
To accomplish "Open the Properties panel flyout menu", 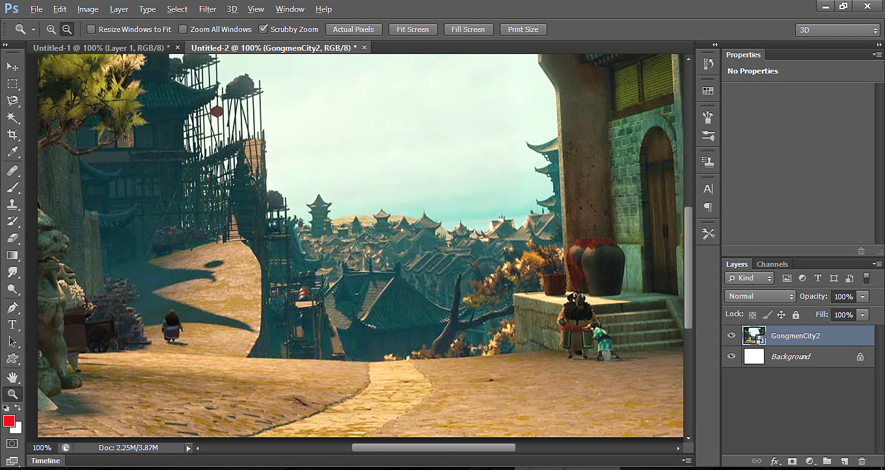I will 877,55.
